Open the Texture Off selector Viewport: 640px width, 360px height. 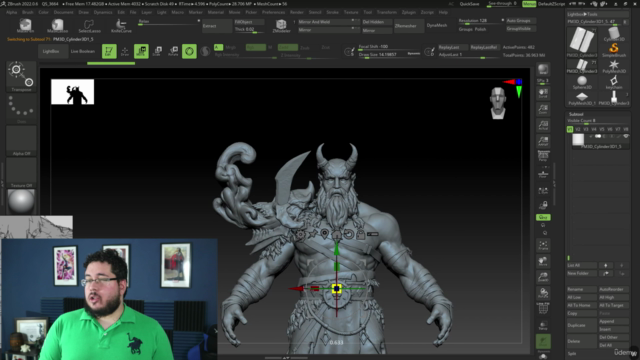pyautogui.click(x=21, y=173)
